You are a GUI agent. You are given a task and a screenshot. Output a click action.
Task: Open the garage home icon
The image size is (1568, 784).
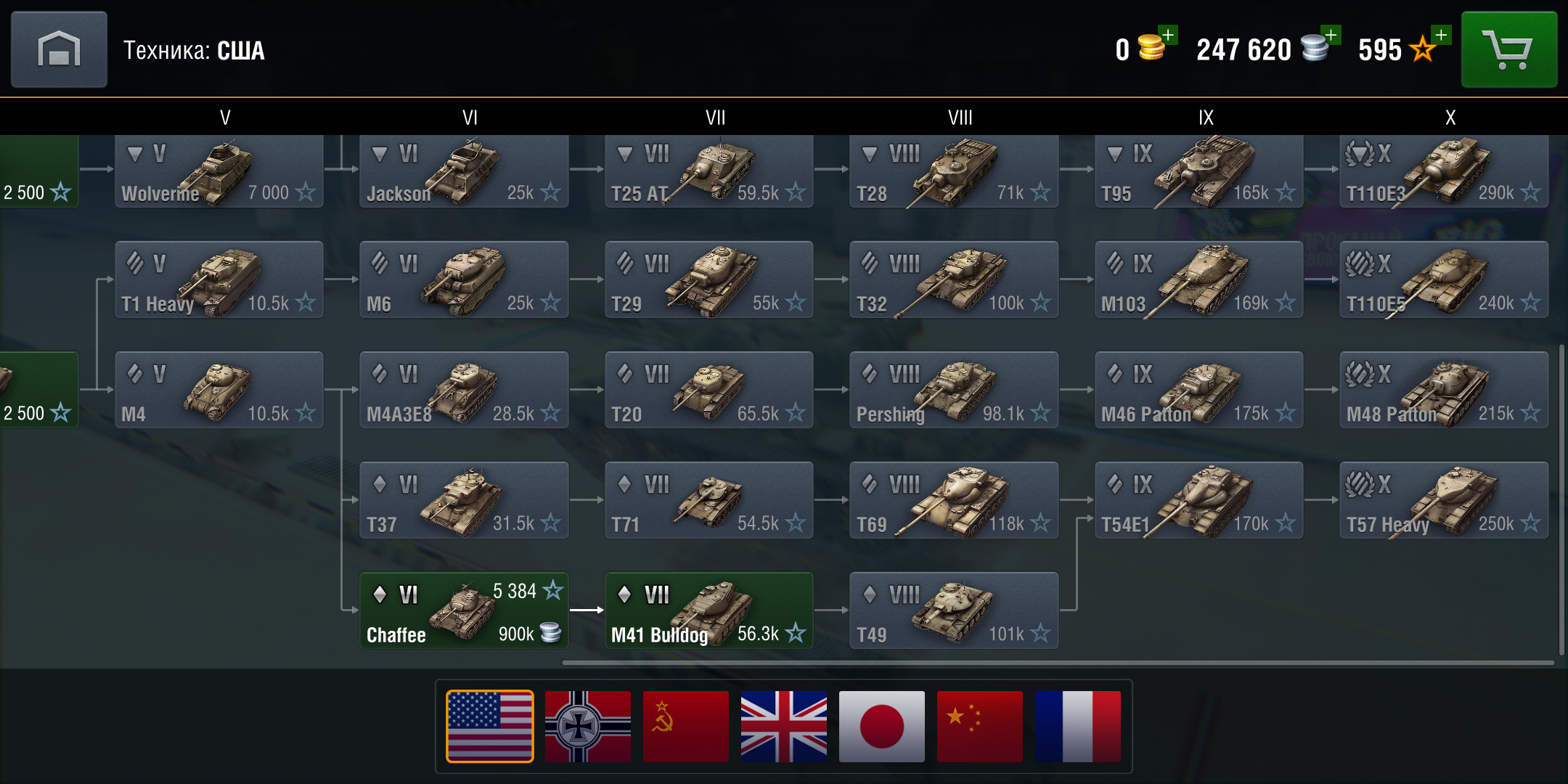[59, 49]
